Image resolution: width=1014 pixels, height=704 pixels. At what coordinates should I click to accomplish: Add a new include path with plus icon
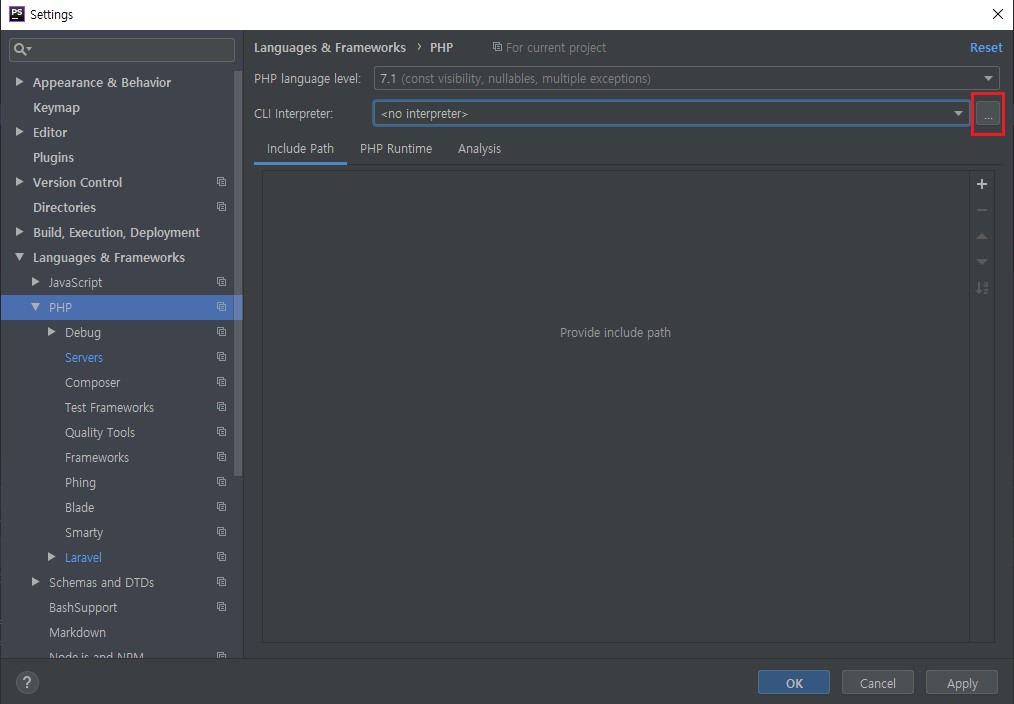pyautogui.click(x=982, y=184)
